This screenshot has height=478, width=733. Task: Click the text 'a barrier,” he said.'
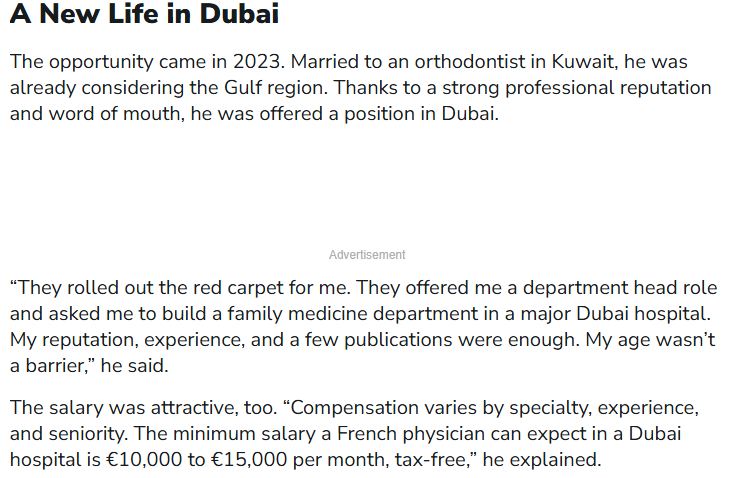pos(89,366)
